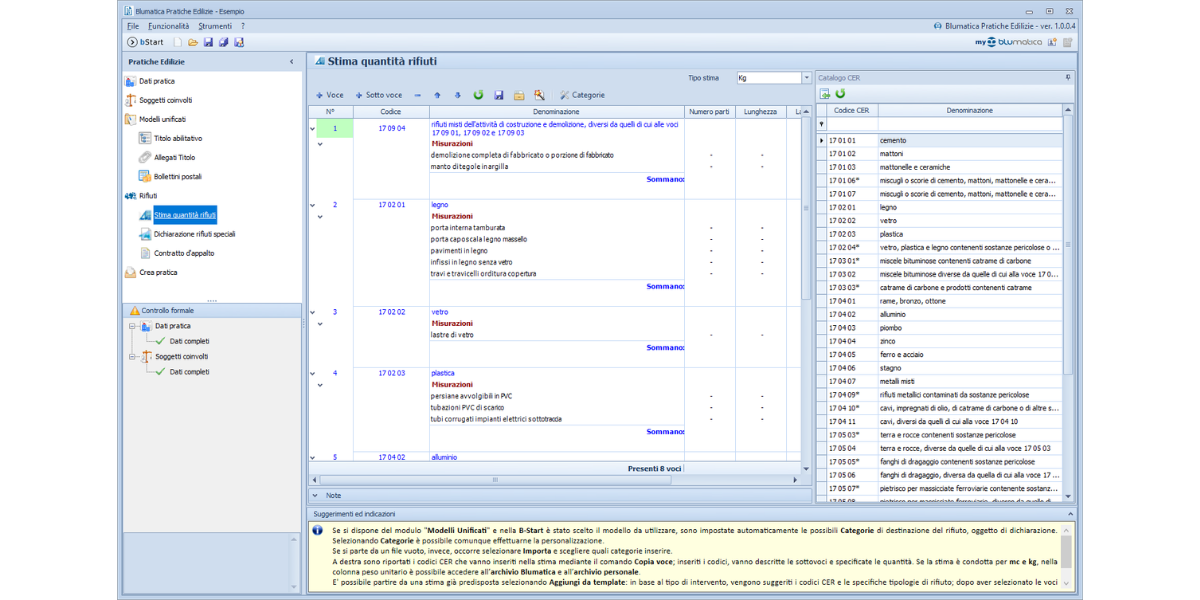This screenshot has height=600, width=1200.
Task: Click the Categorie button
Action: (582, 95)
